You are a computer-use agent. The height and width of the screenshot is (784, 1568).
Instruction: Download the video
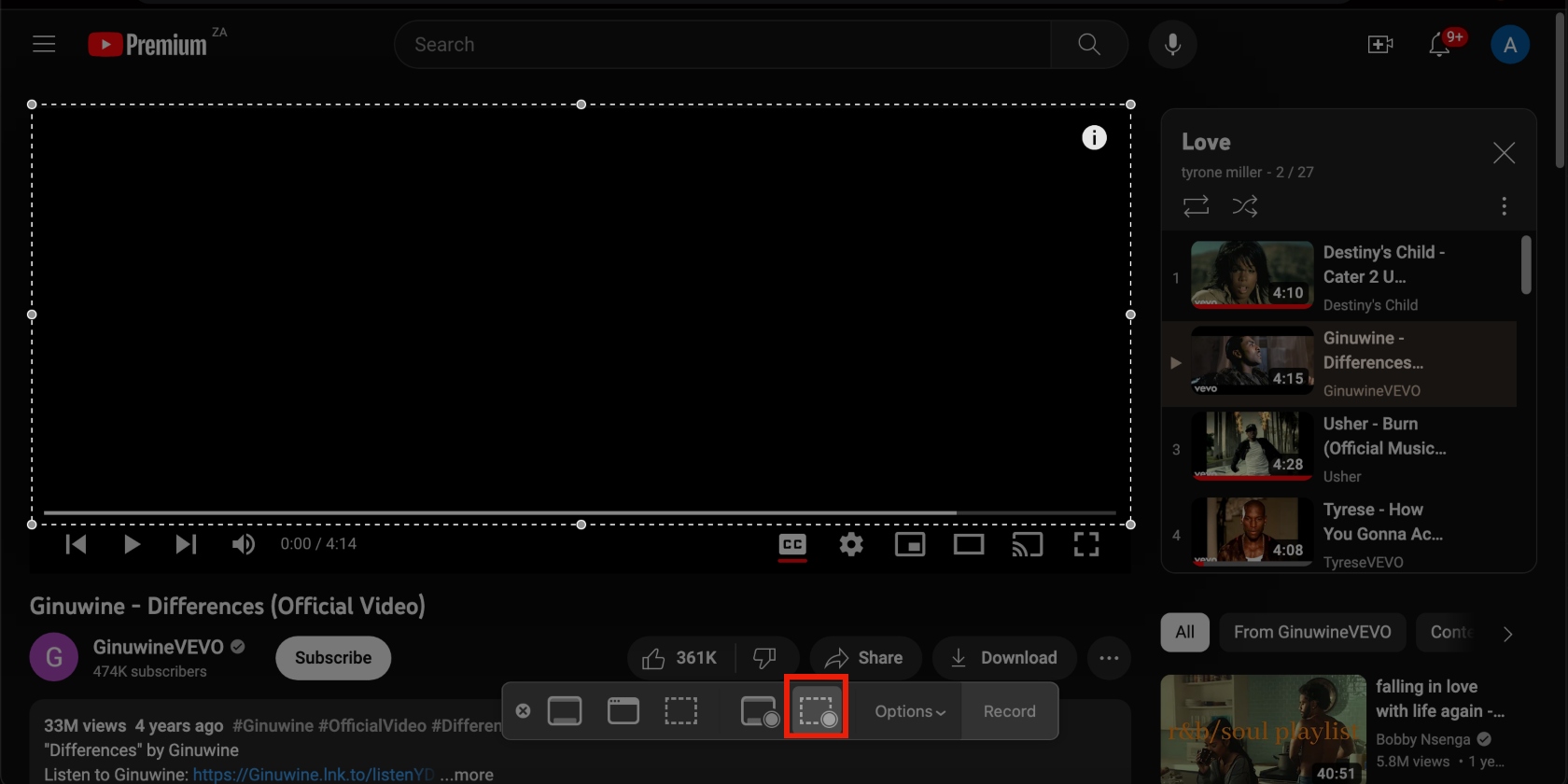(x=1004, y=658)
